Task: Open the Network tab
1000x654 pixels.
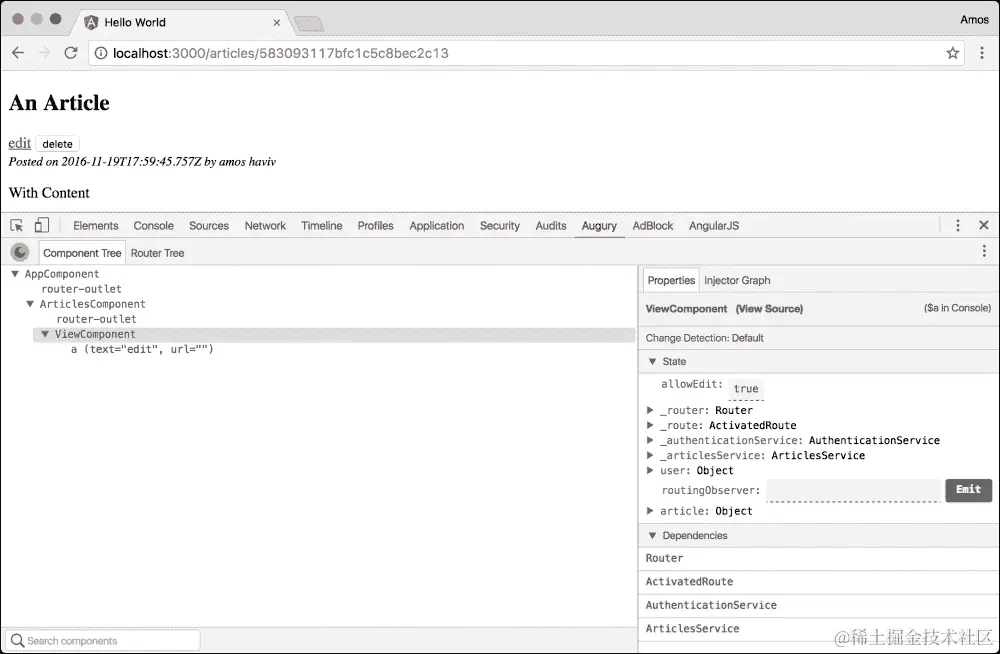Action: (265, 226)
